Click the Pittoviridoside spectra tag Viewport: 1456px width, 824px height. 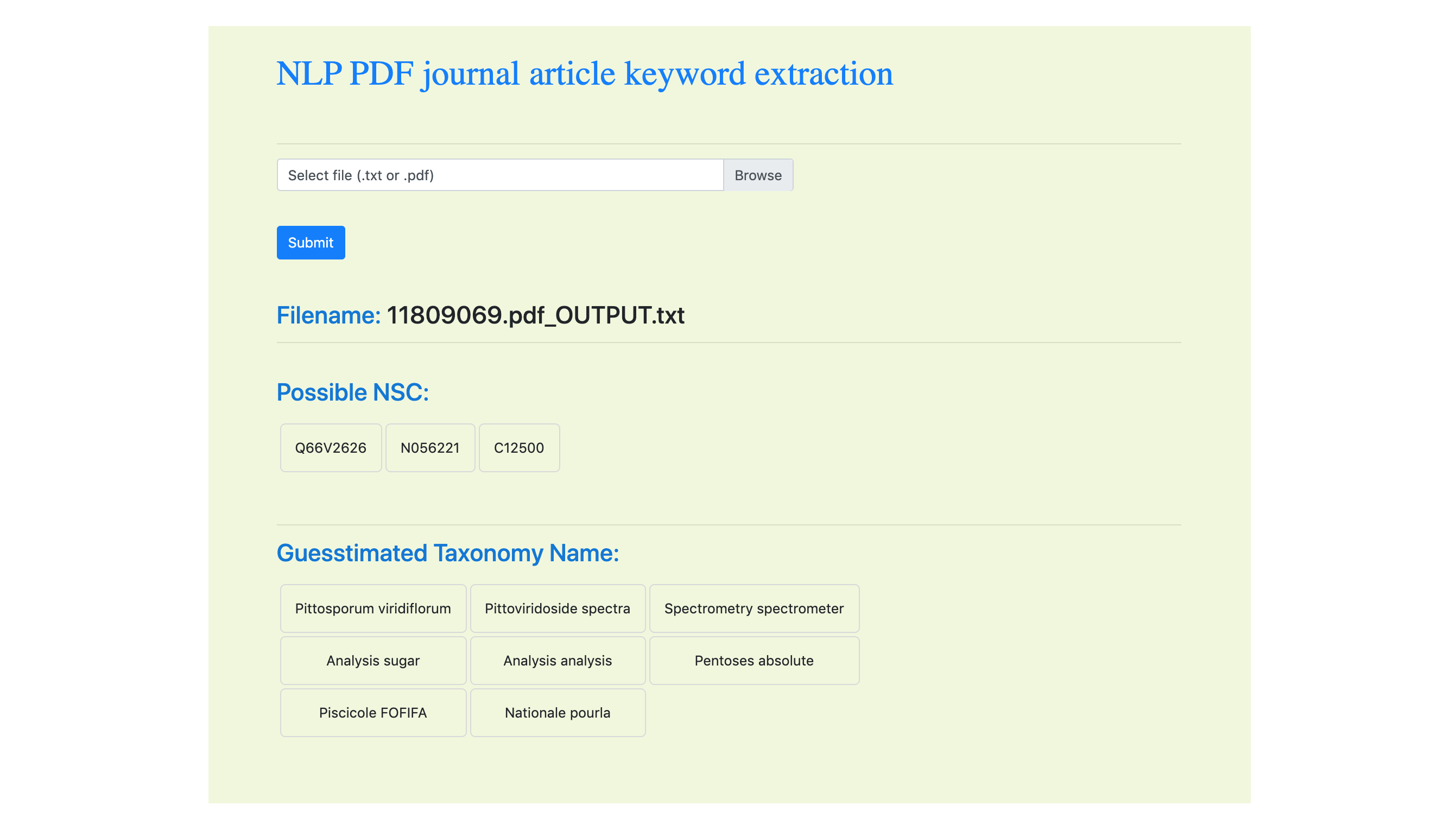[557, 609]
